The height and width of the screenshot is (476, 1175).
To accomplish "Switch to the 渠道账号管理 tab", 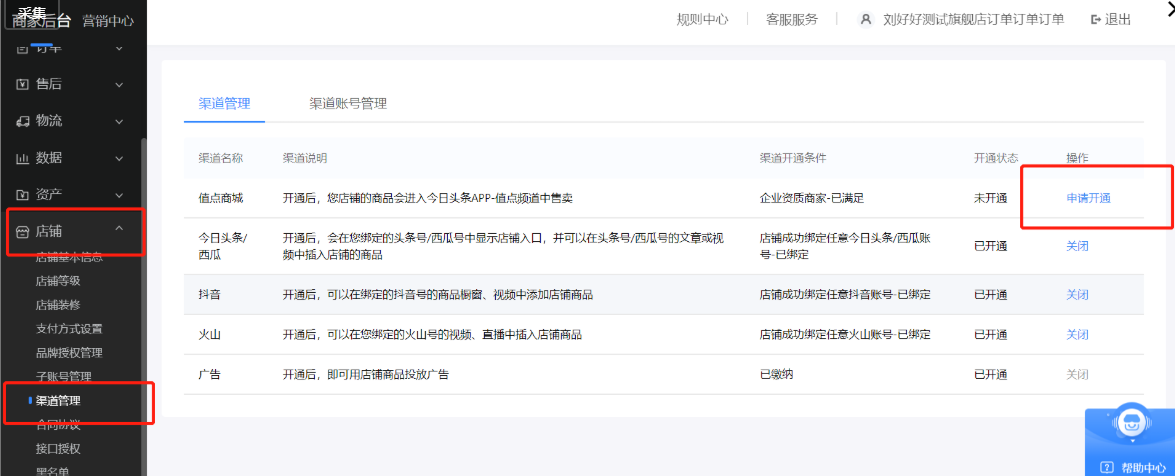I will click(x=348, y=103).
